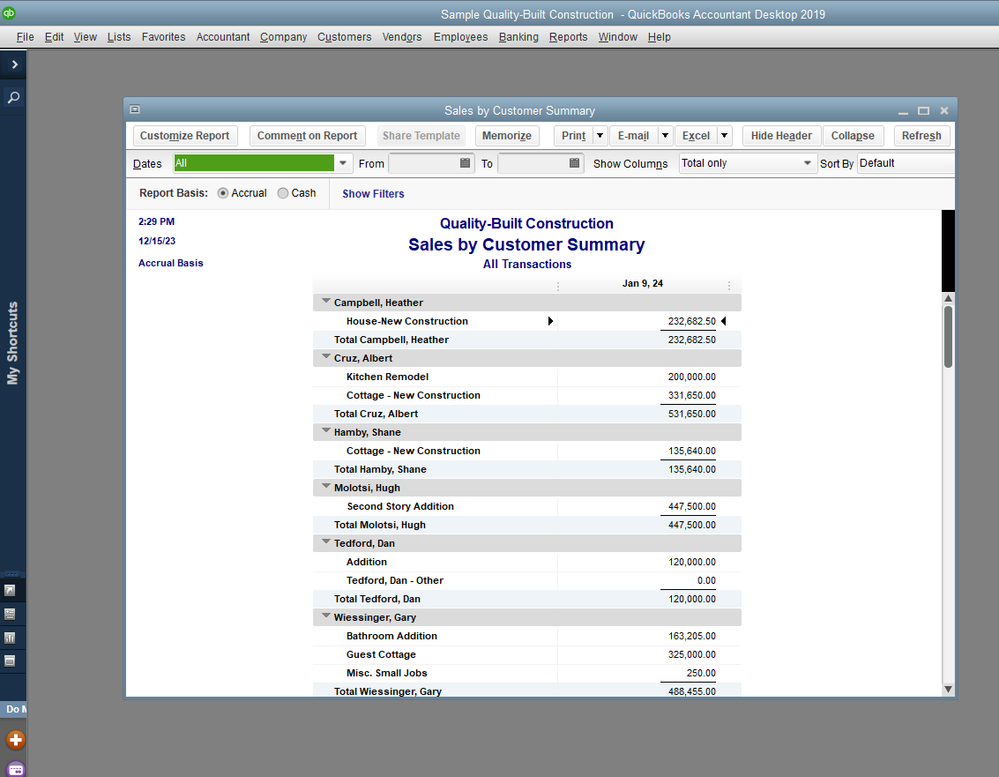Click the right arrow marker on House-New Construction row
This screenshot has height=777, width=999.
pos(550,321)
